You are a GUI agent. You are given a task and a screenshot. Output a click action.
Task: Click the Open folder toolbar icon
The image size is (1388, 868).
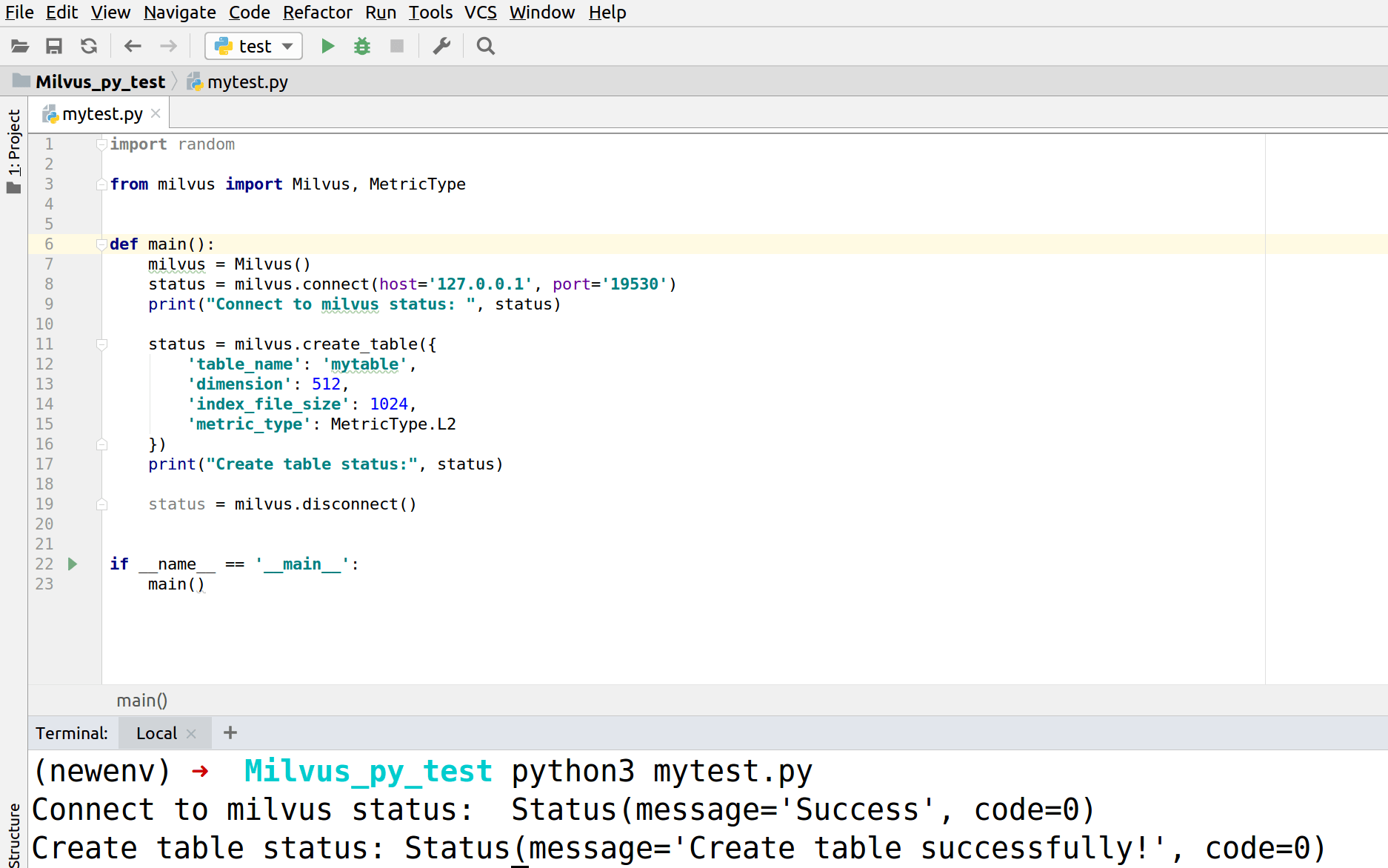click(x=20, y=47)
